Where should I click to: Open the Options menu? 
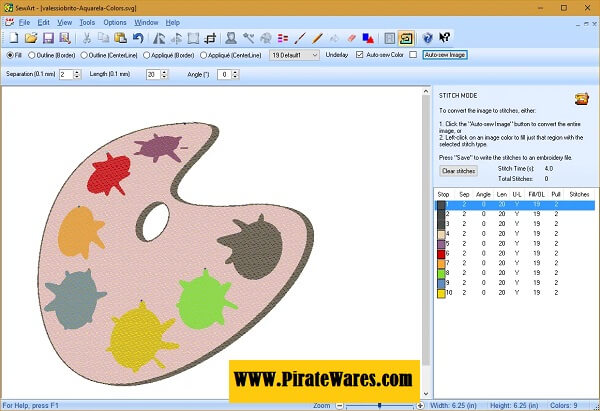point(114,21)
